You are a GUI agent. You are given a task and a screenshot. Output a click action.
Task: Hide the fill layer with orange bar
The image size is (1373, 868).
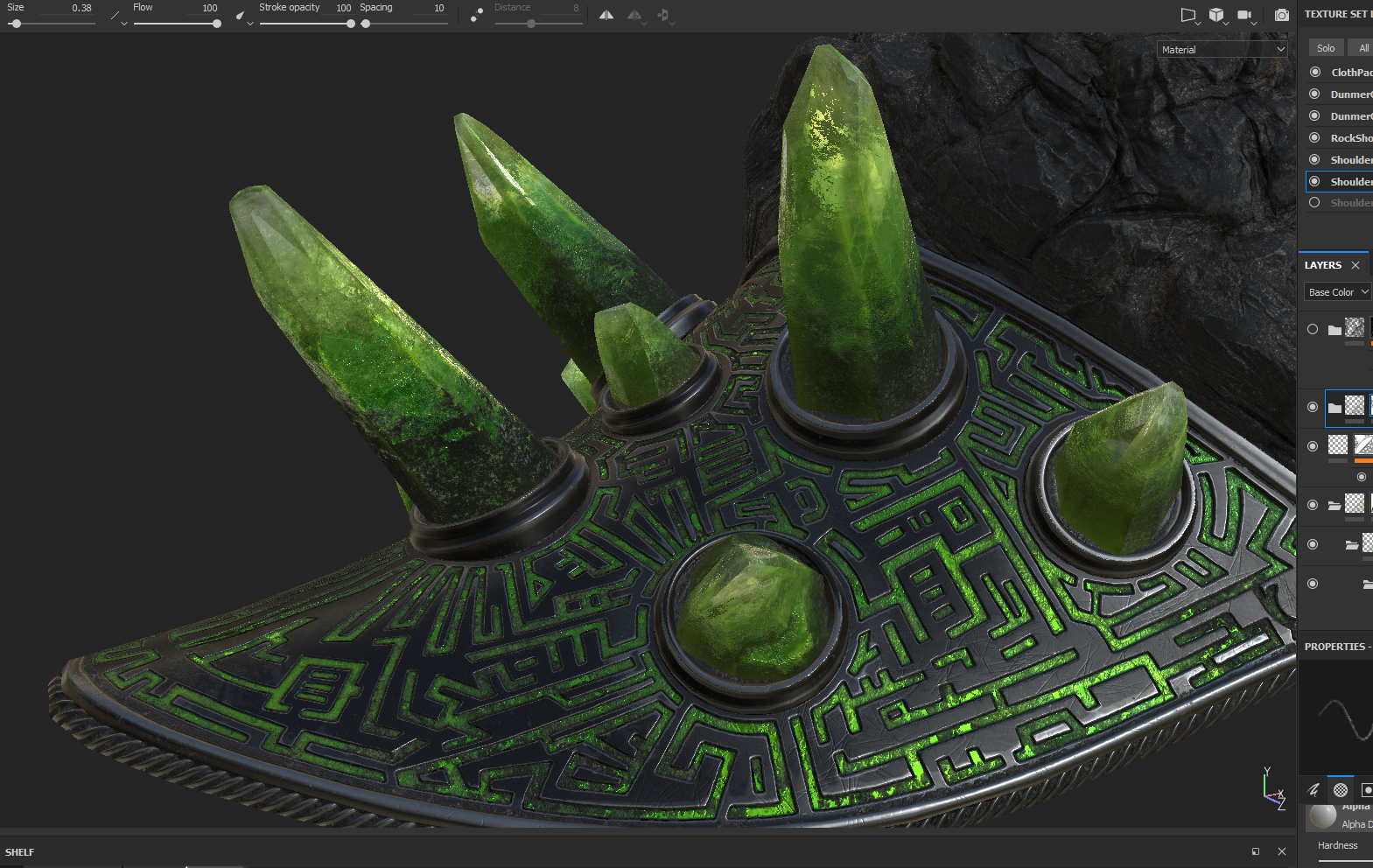tap(1313, 446)
